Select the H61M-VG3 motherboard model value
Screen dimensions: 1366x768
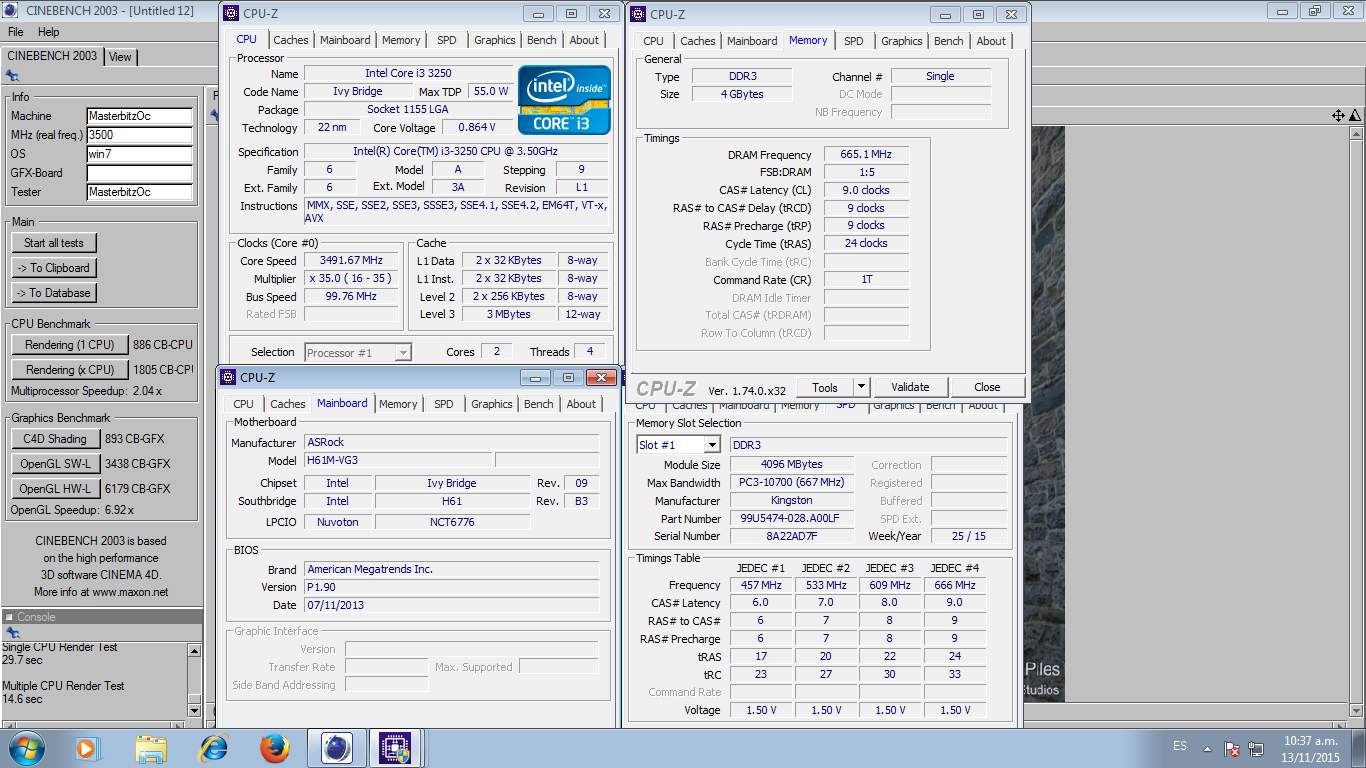(x=398, y=461)
